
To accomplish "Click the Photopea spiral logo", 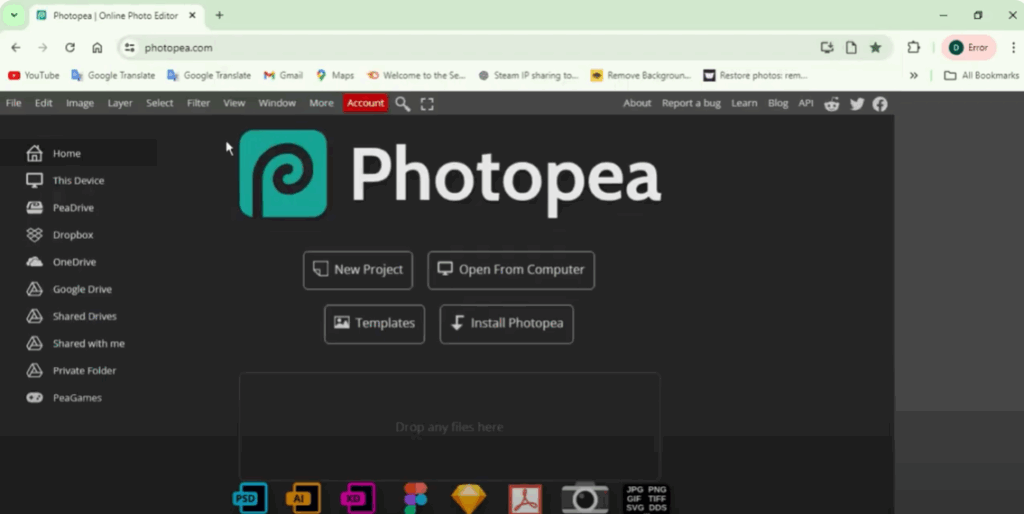I will [x=283, y=174].
